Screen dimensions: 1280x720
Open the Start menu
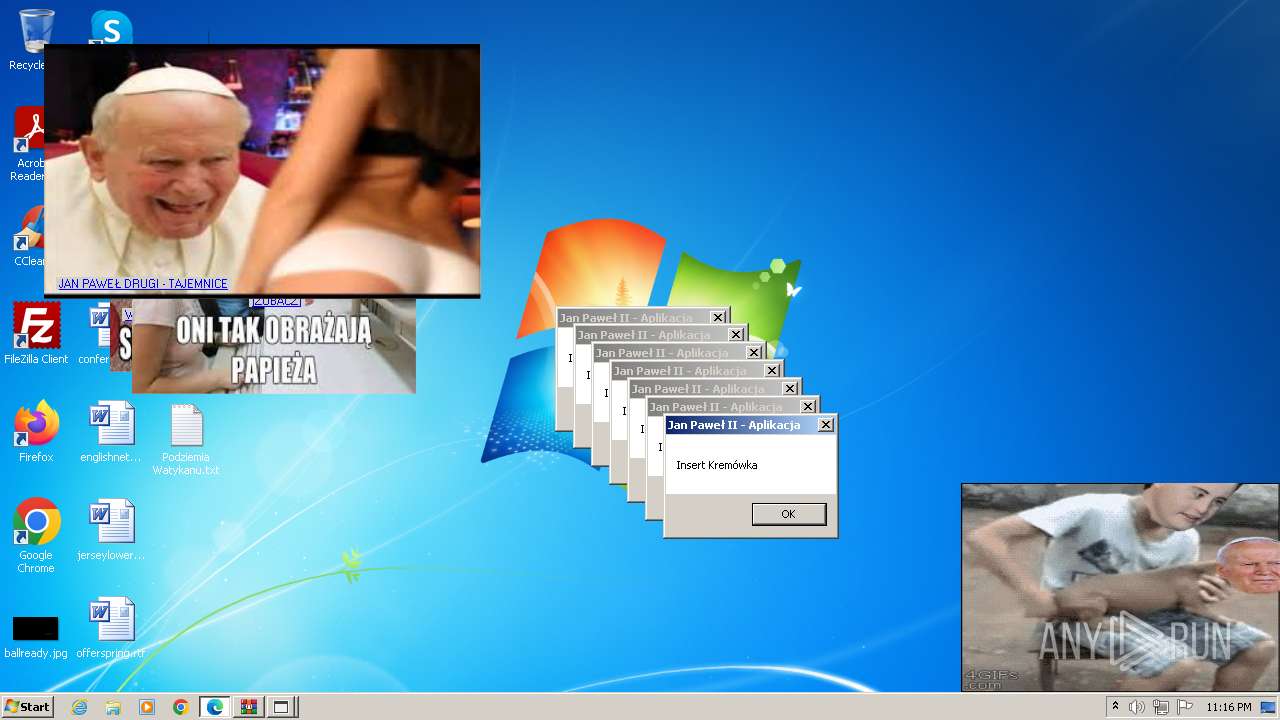[x=28, y=707]
